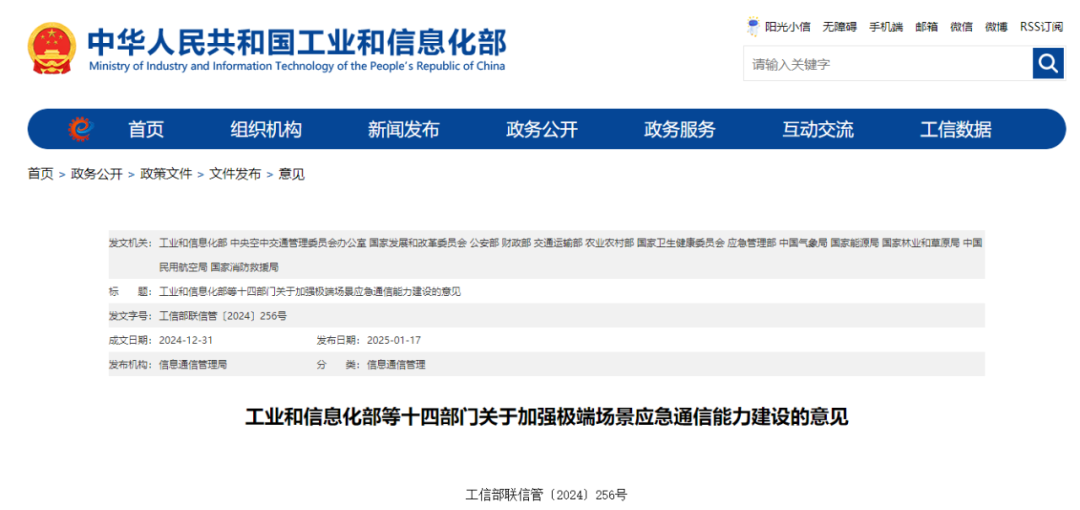Open 政务公开 in the main menu
The image size is (1080, 510).
[x=541, y=129]
